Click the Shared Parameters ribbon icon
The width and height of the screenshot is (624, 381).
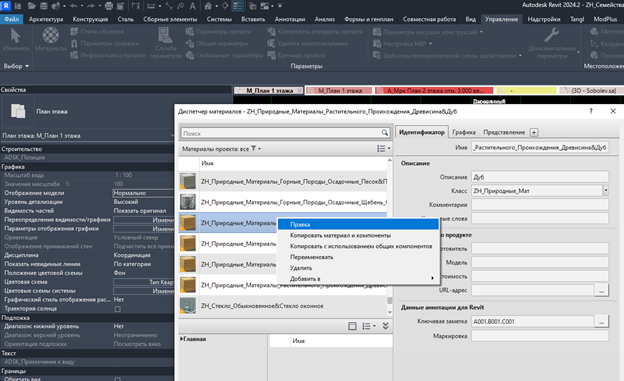(x=190, y=43)
